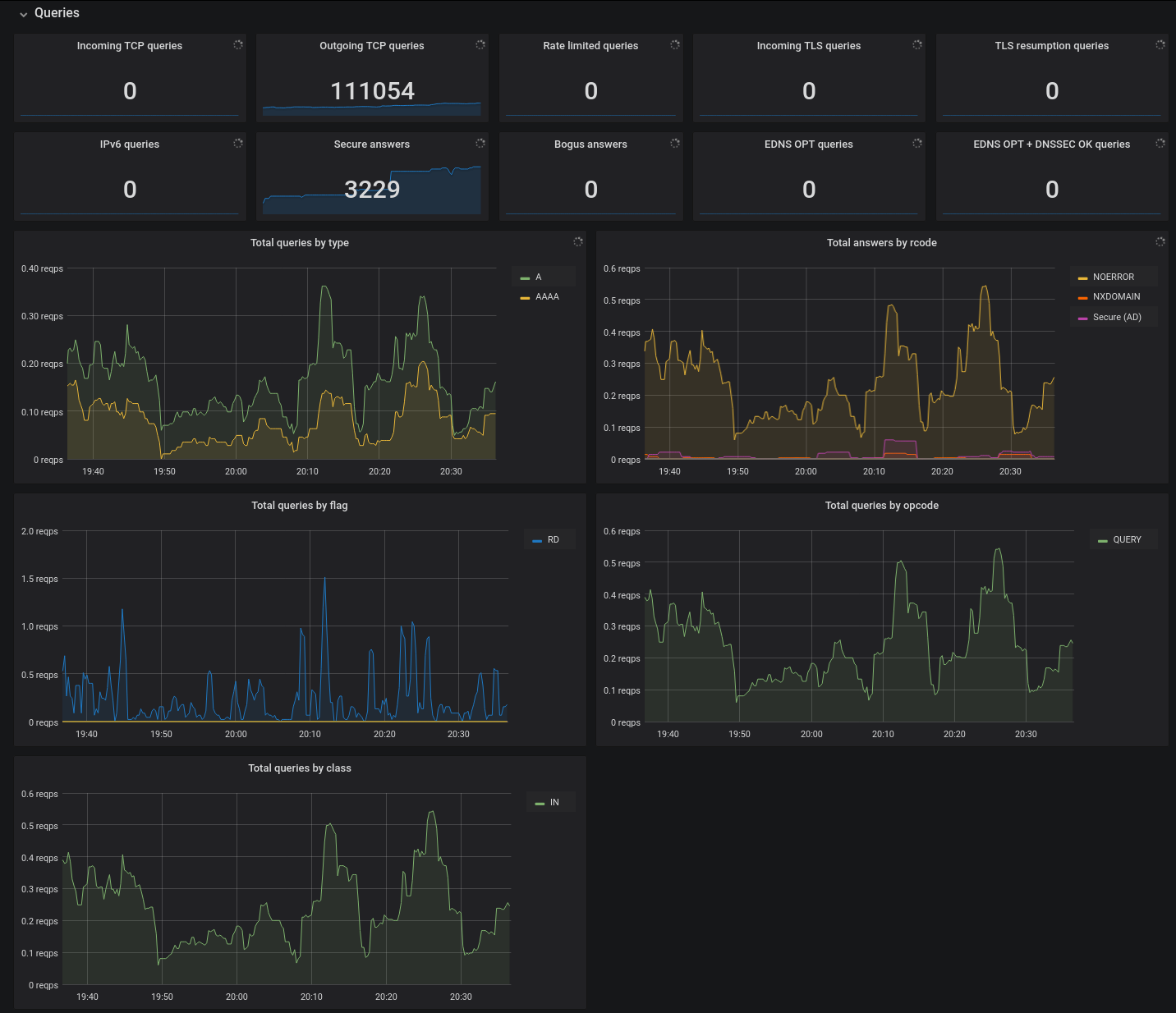This screenshot has width=1176, height=1013.
Task: Toggle the A series in the legend
Action: 538,277
